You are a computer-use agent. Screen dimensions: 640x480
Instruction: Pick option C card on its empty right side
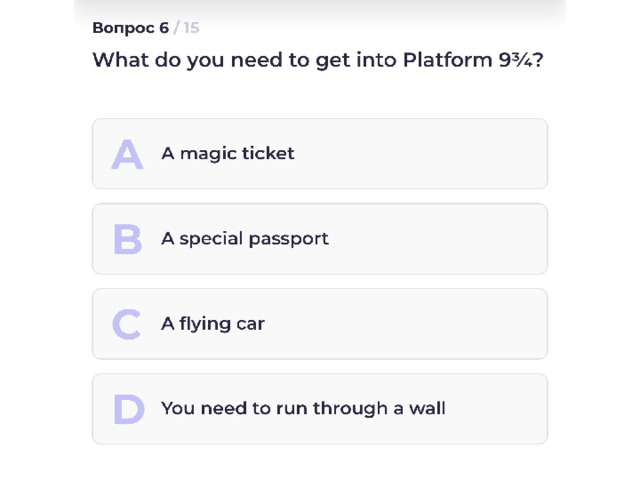(406, 324)
